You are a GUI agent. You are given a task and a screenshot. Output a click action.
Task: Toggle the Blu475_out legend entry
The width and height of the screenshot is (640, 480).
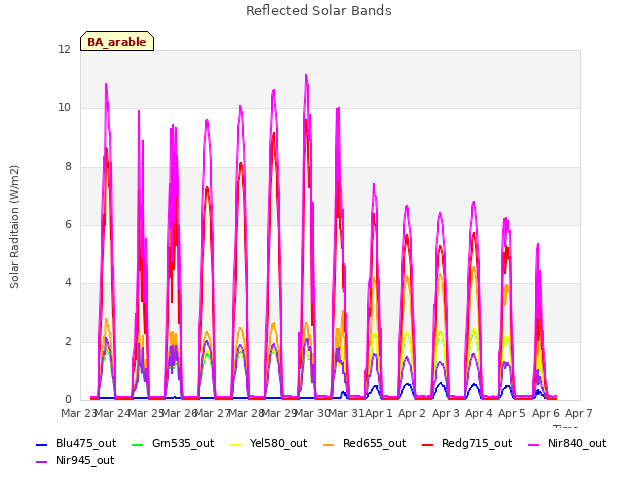(x=76, y=443)
